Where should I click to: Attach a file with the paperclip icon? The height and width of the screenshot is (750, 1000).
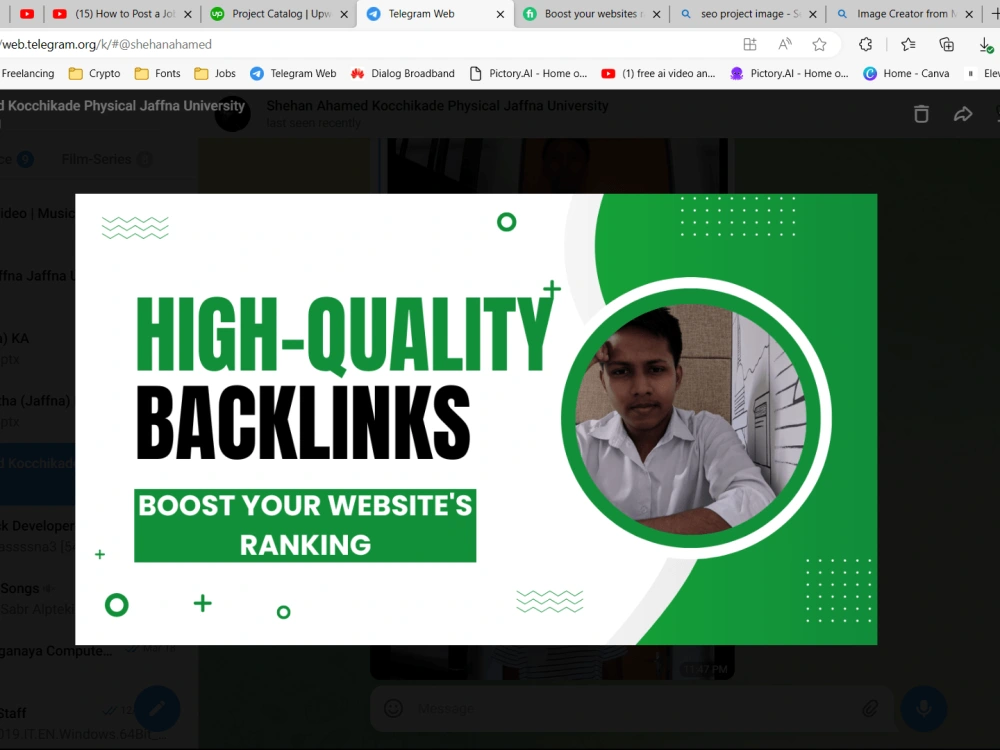point(870,708)
